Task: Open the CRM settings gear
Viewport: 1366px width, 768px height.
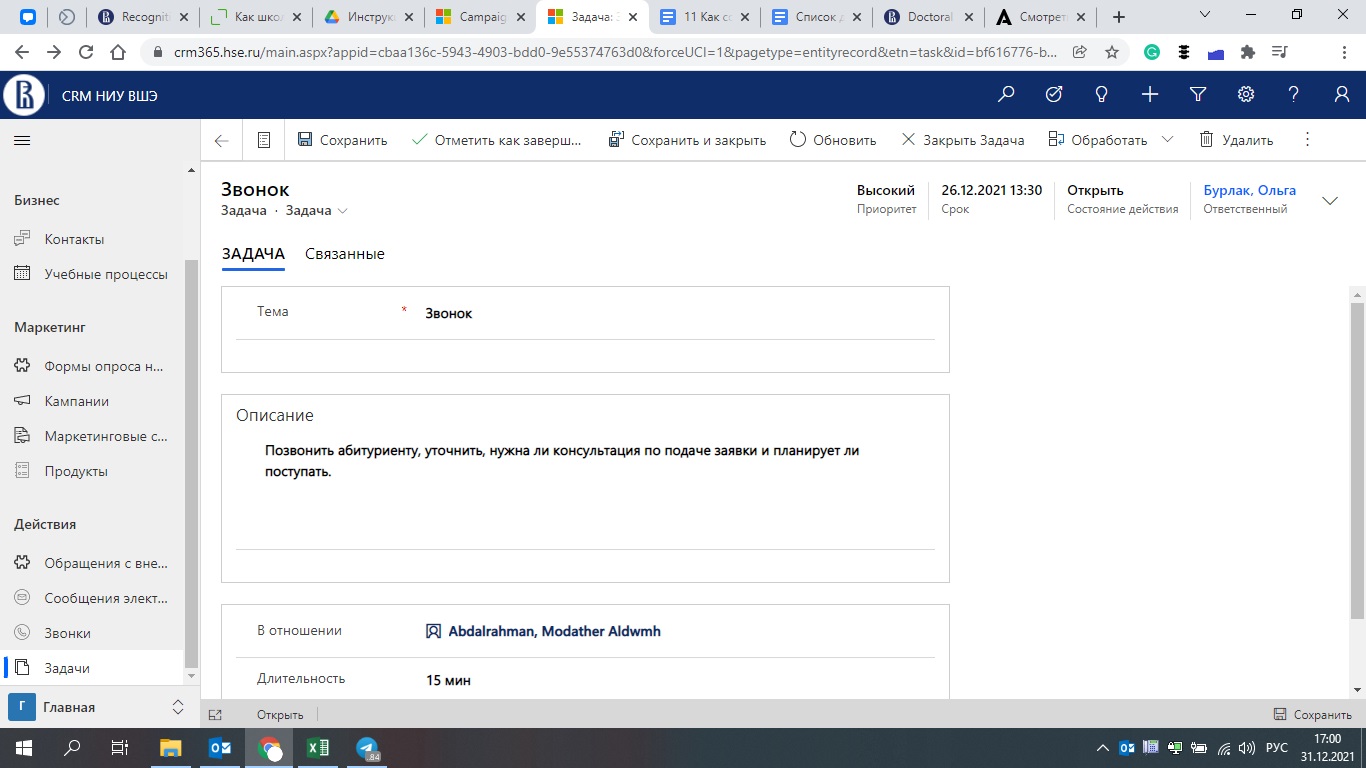Action: click(x=1246, y=95)
